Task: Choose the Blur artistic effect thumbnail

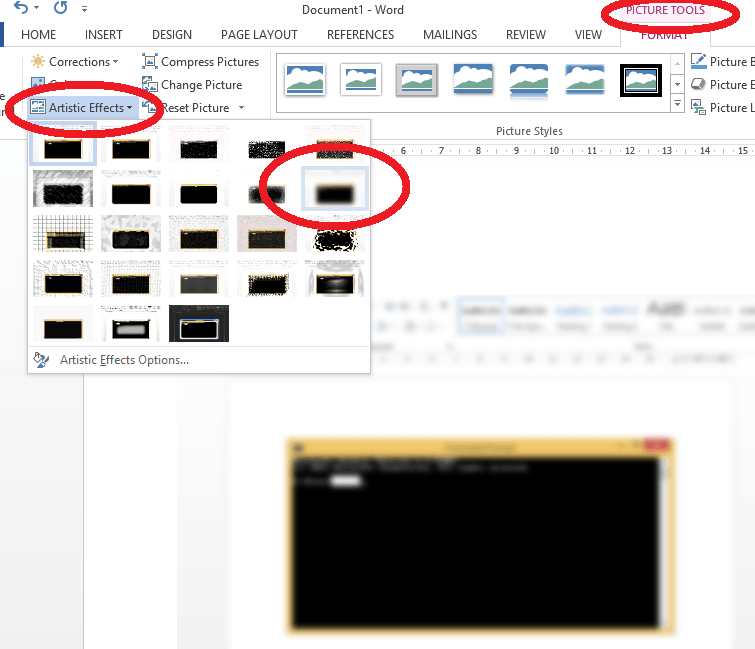Action: coord(335,189)
